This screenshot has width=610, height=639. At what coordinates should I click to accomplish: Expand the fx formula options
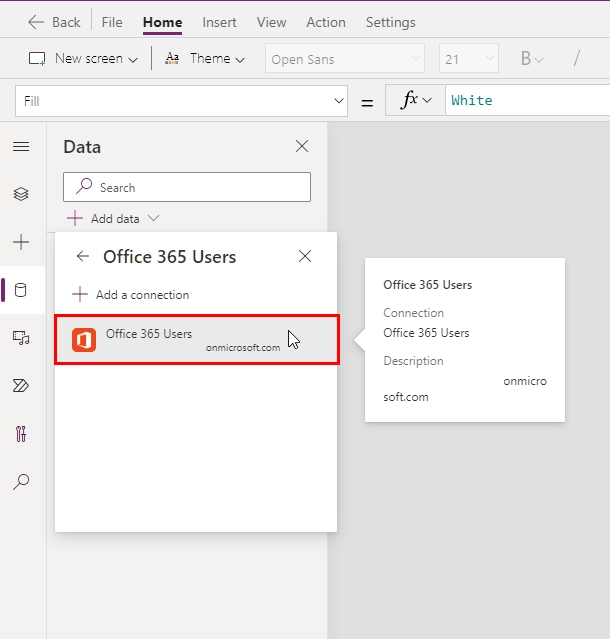coord(415,100)
